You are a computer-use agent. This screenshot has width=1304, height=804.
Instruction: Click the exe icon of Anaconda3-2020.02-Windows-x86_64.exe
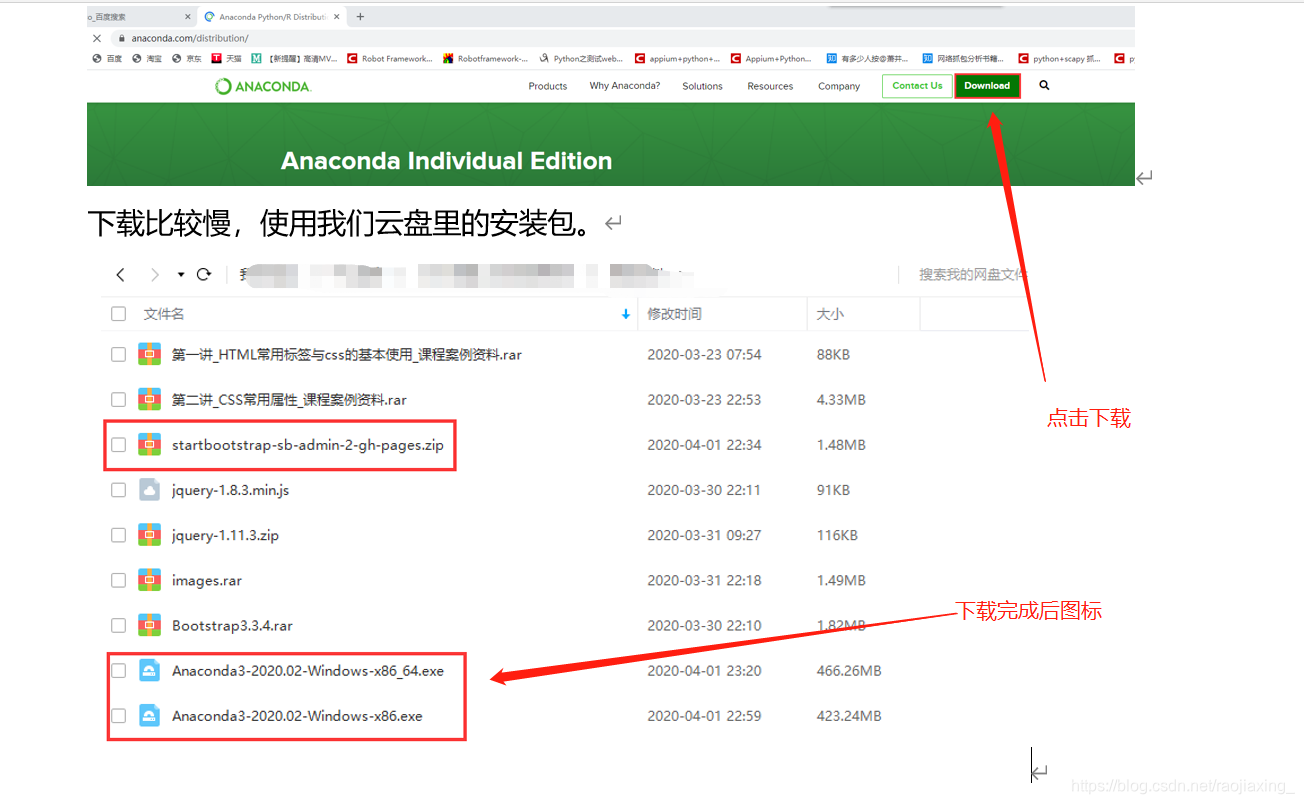pos(150,671)
